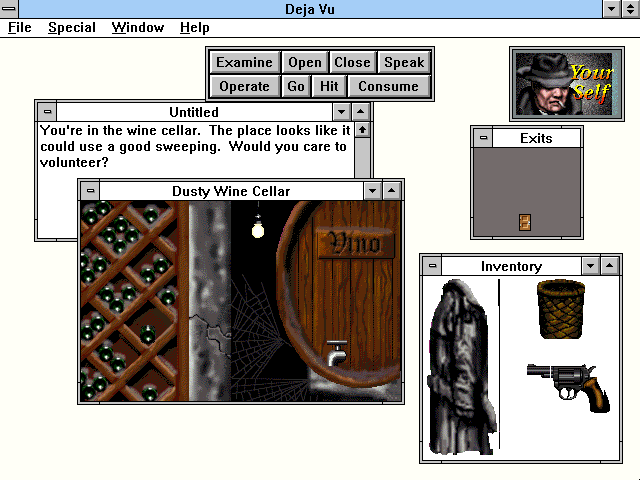Open Deja Vu application control menu
The width and height of the screenshot is (640, 480).
point(9,9)
